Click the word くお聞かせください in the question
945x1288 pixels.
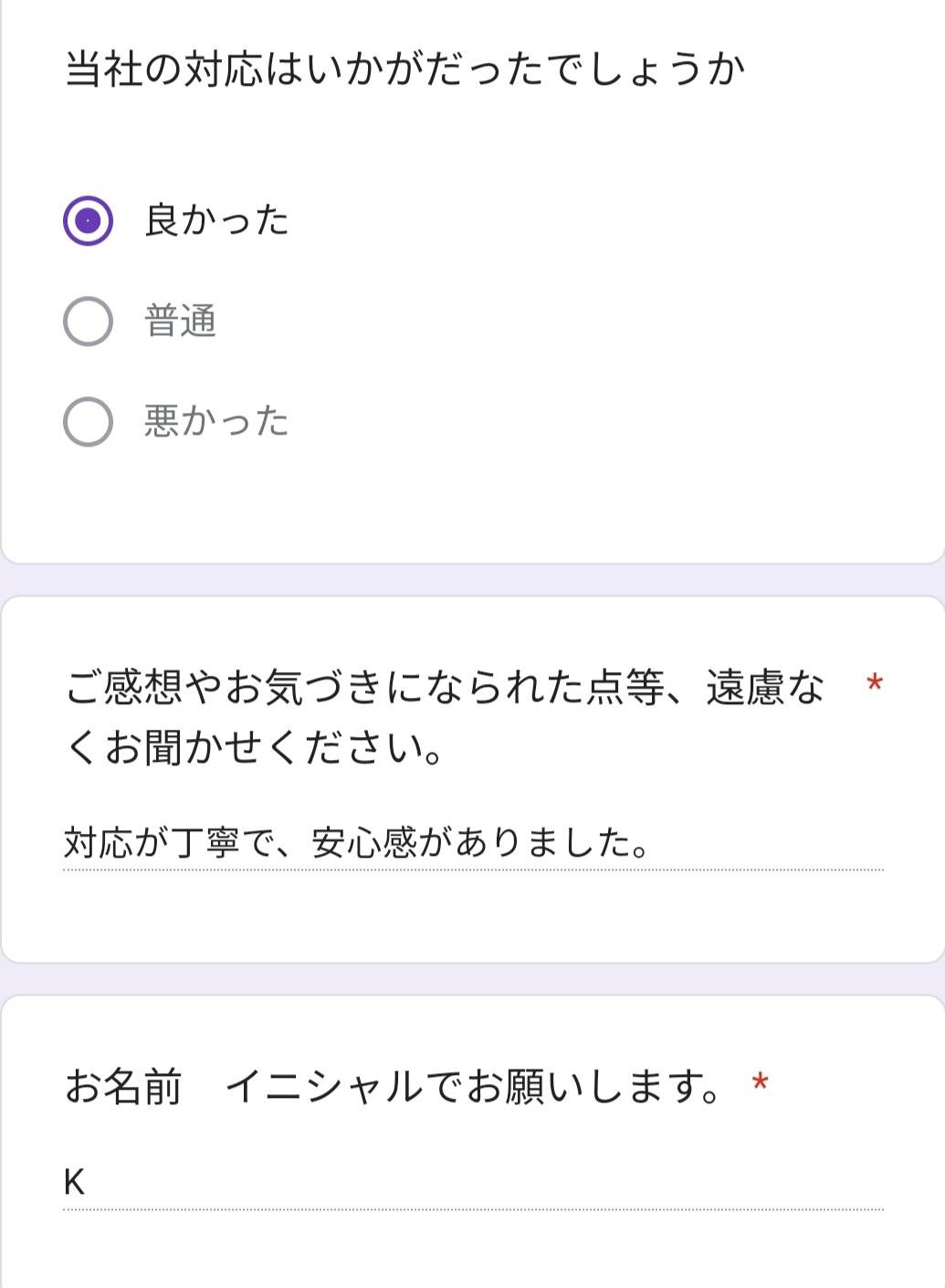click(x=254, y=749)
